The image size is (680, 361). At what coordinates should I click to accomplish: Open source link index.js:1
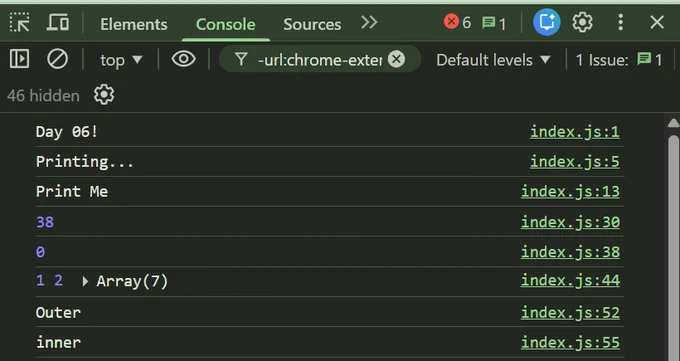click(575, 131)
